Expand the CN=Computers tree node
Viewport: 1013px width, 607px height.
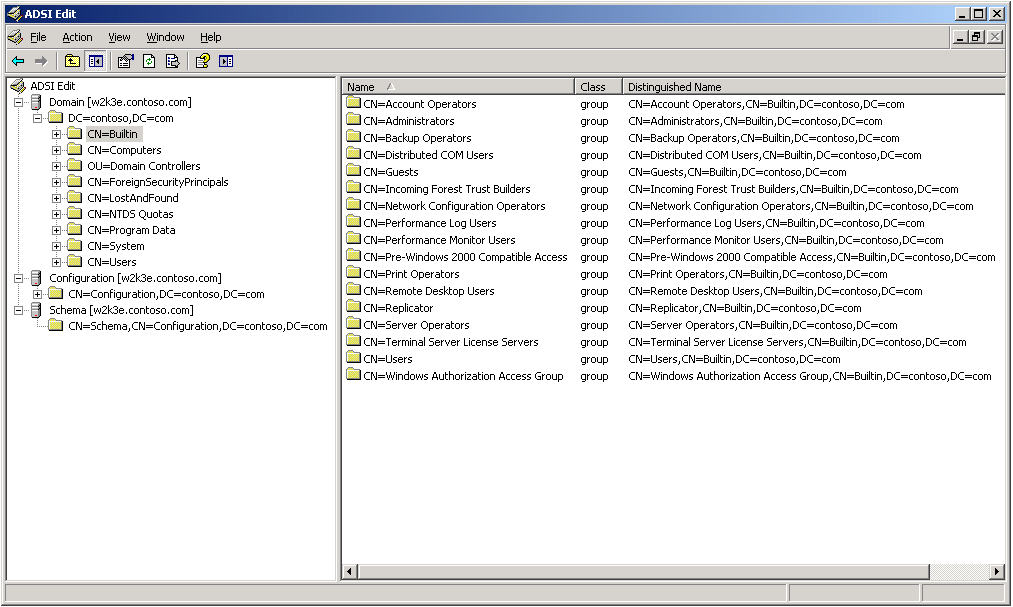(57, 150)
